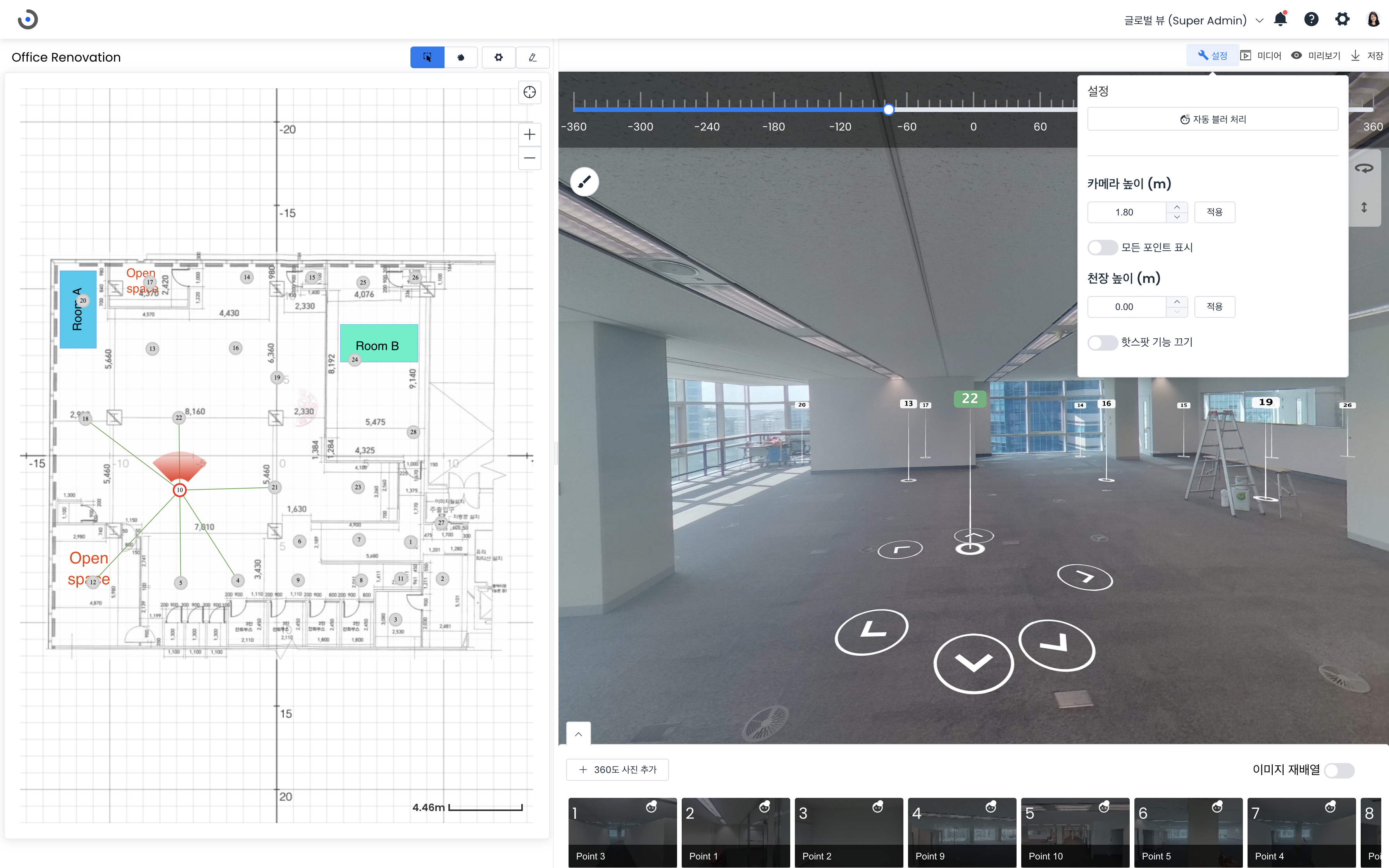The width and height of the screenshot is (1389, 868).
Task: Toggle 핫스팟 기능 끄기 switch
Action: tap(1102, 342)
